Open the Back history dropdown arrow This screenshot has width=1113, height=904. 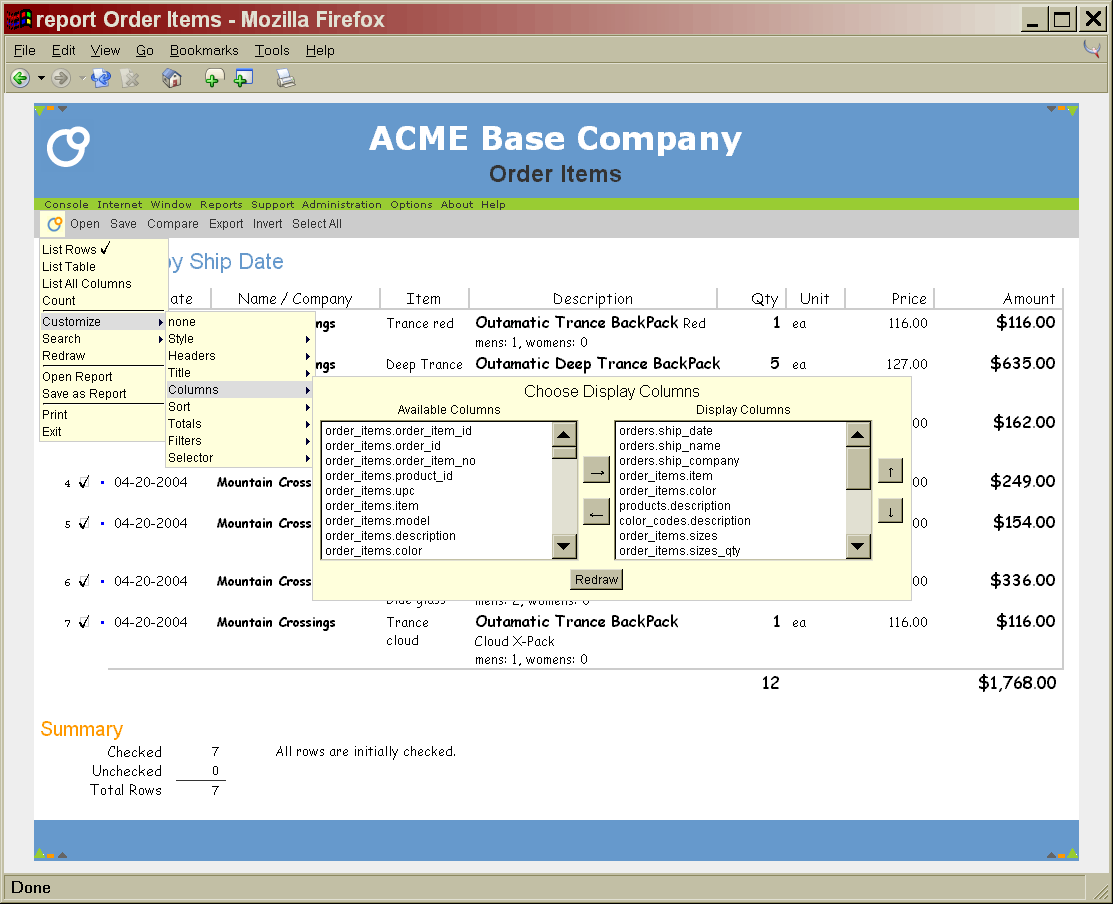coord(41,78)
